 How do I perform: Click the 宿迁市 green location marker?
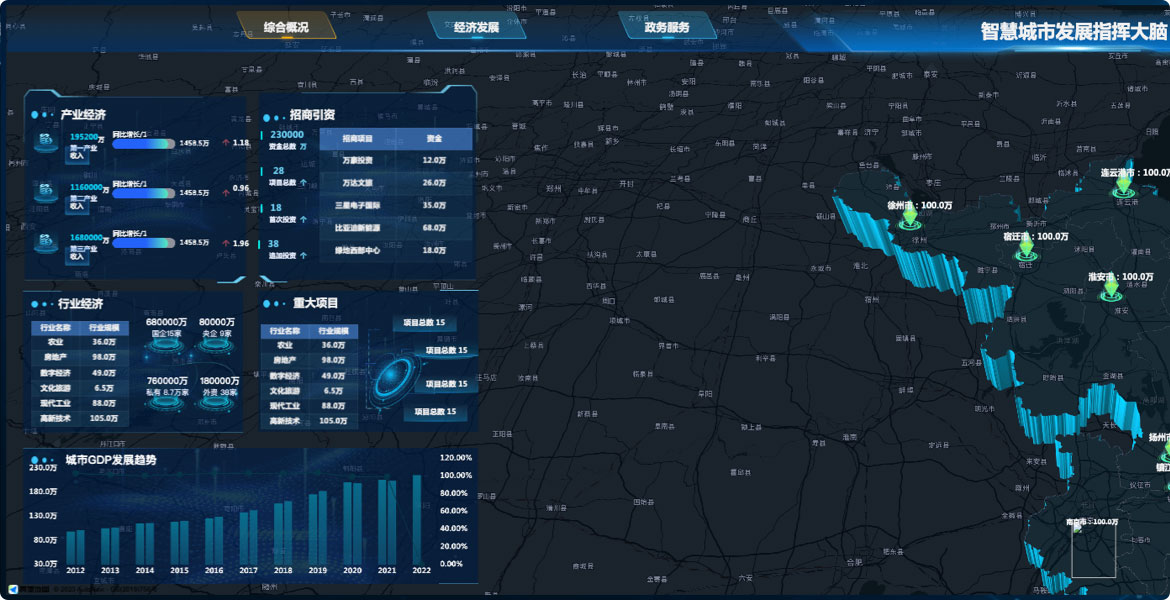[x=1024, y=248]
